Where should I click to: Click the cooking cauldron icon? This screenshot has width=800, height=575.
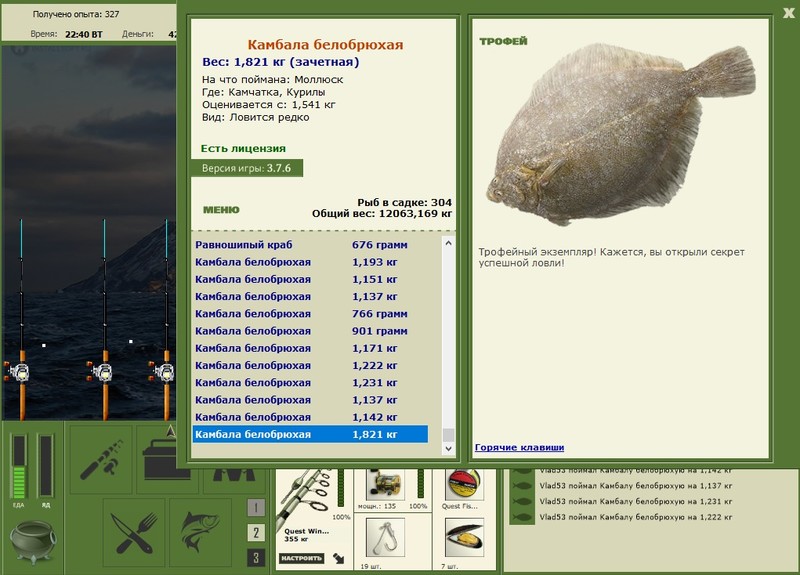click(33, 542)
